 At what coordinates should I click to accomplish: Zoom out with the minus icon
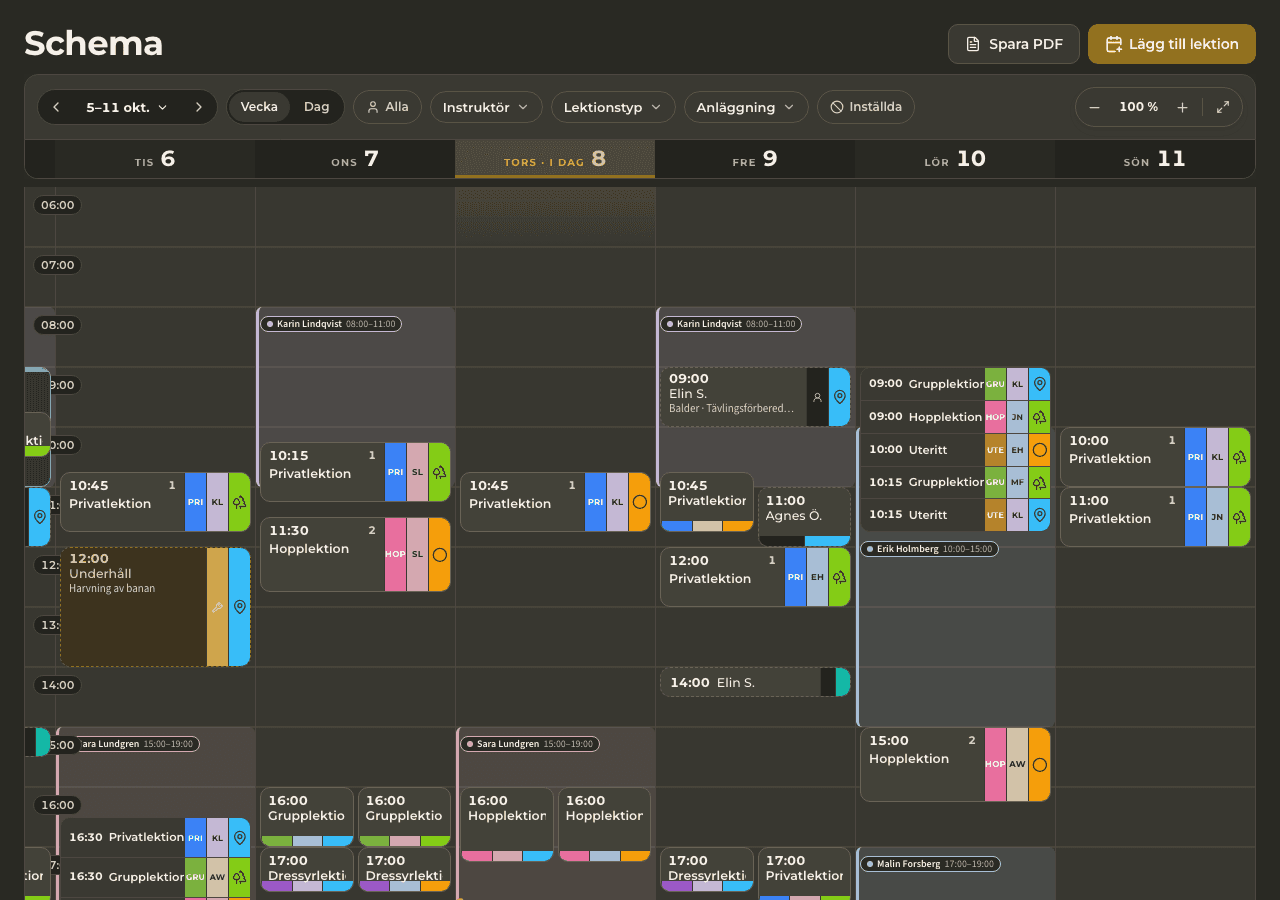1095,107
